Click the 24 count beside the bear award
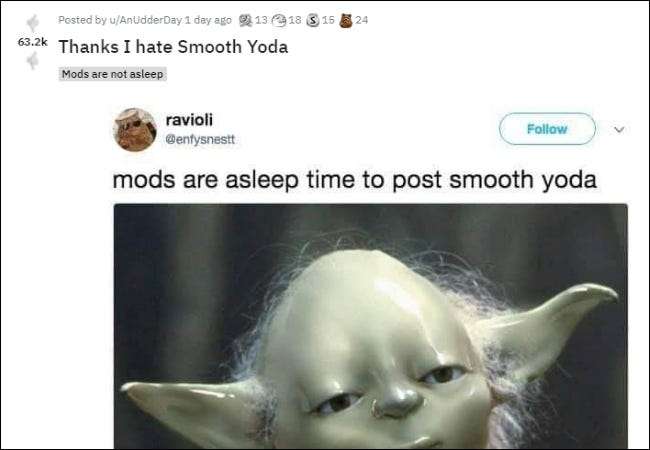Viewport: 650px width, 450px height. 361,20
